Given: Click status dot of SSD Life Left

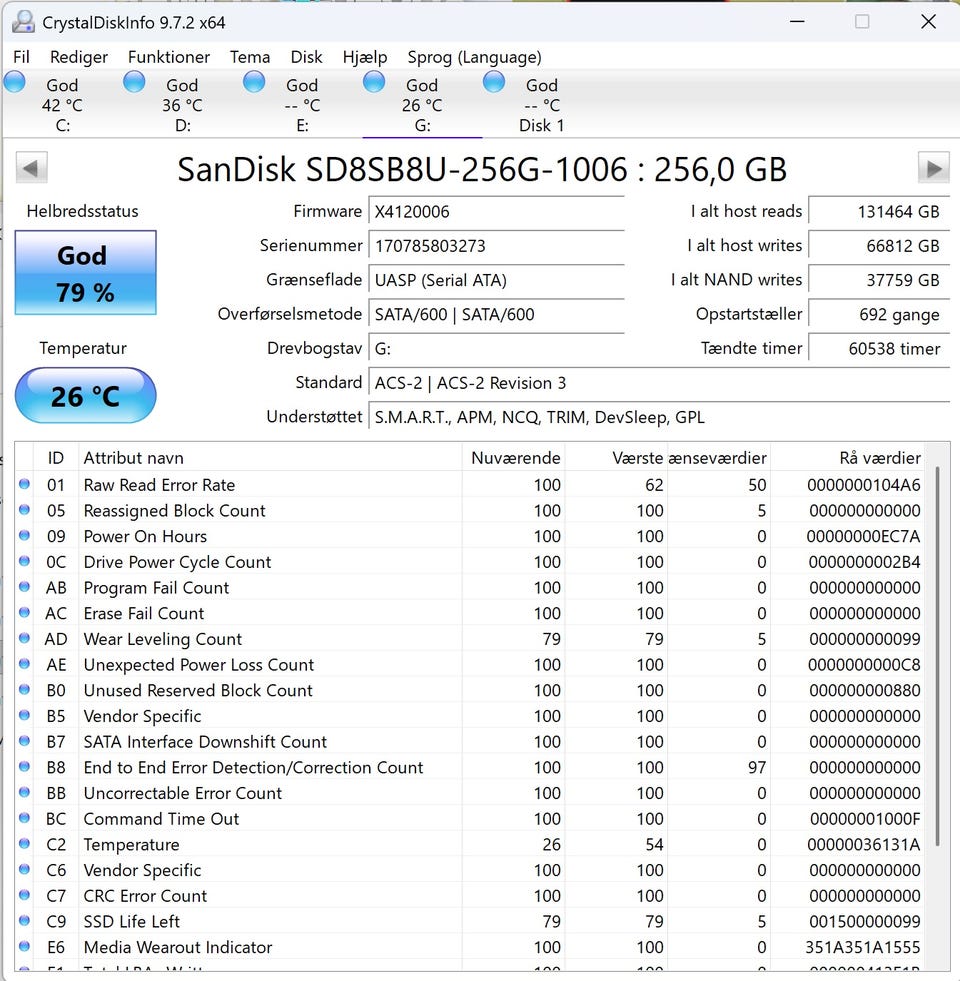Looking at the screenshot, I should (24, 920).
